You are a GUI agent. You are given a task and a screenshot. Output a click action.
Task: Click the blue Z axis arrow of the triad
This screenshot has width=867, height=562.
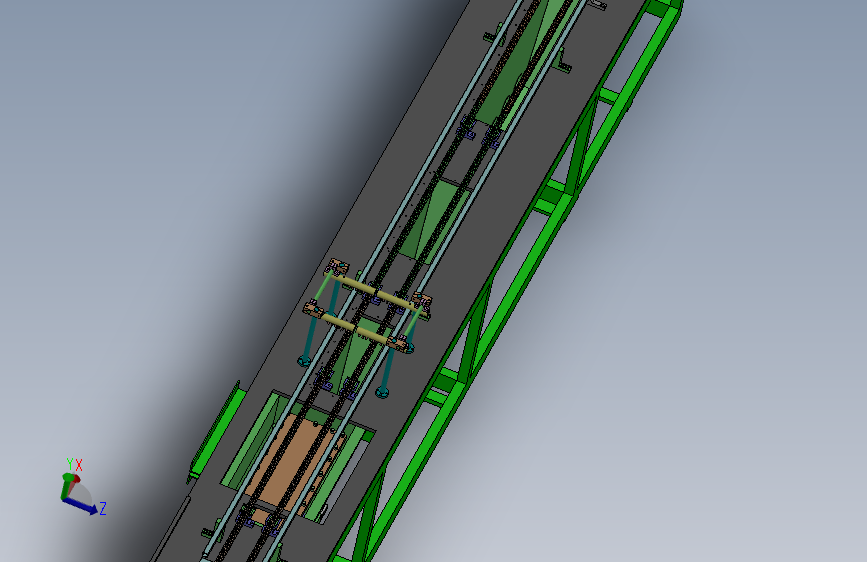click(x=81, y=505)
